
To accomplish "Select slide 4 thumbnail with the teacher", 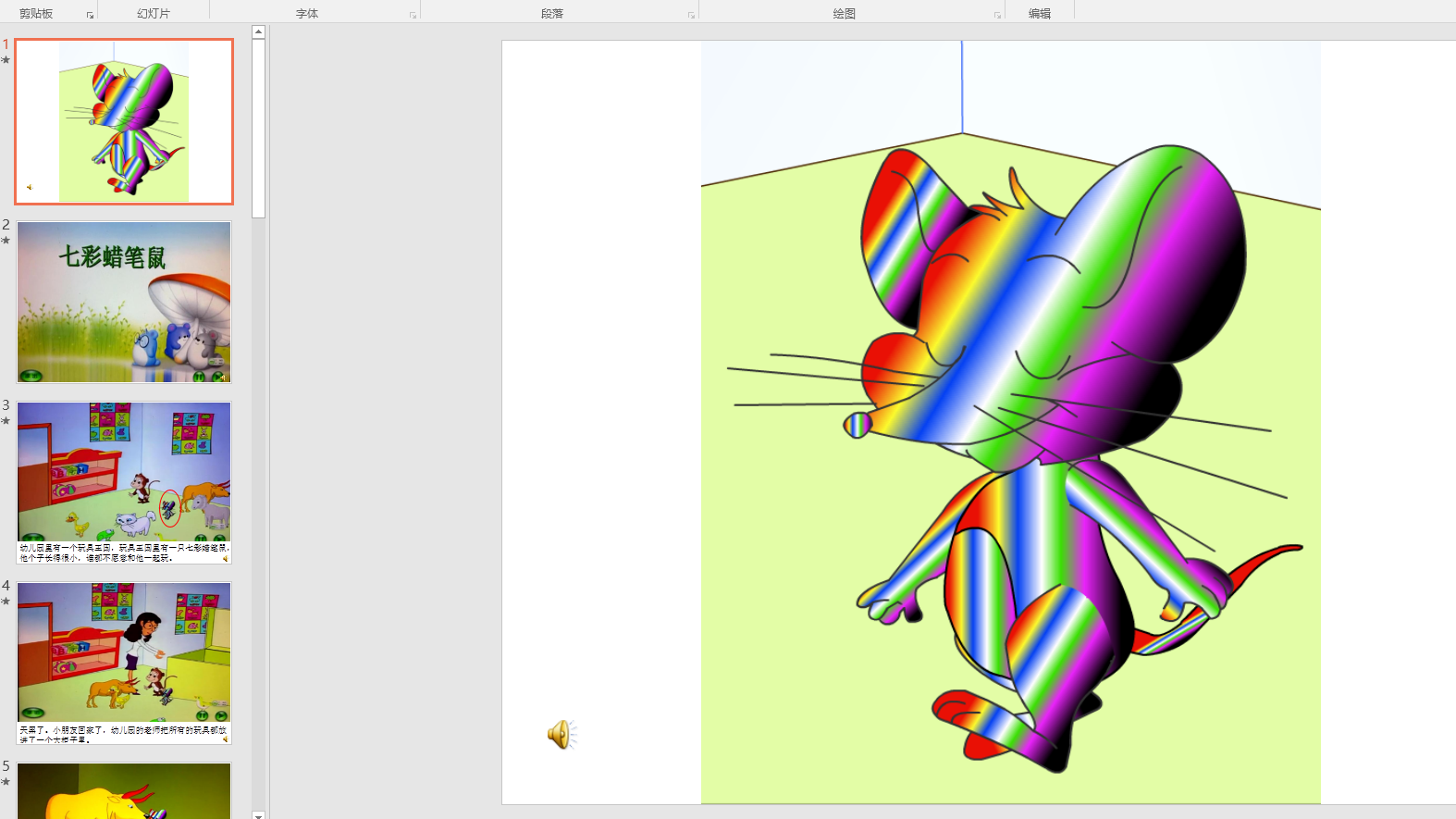I will pos(124,663).
